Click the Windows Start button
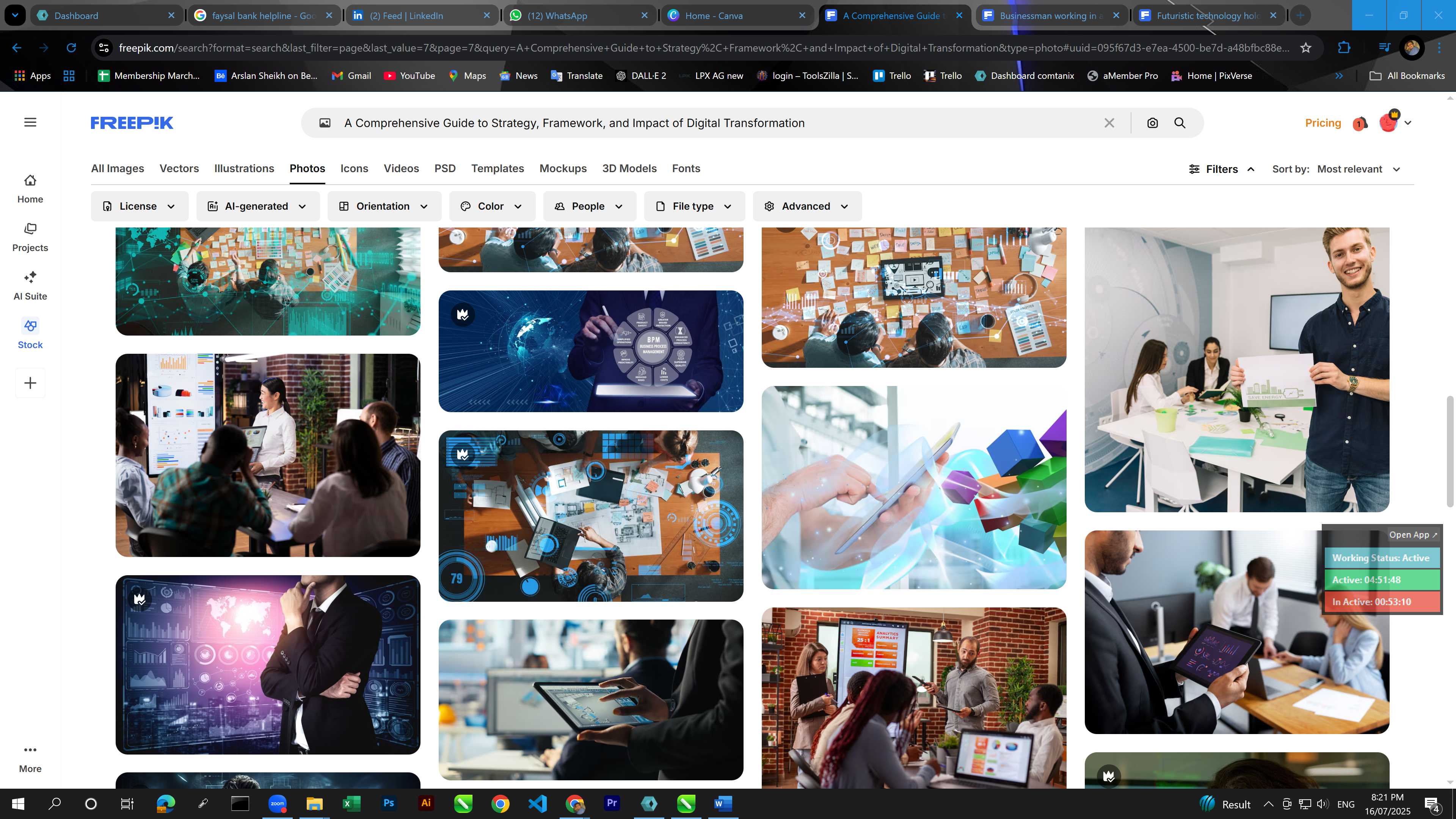The image size is (1456, 819). pos(18,803)
